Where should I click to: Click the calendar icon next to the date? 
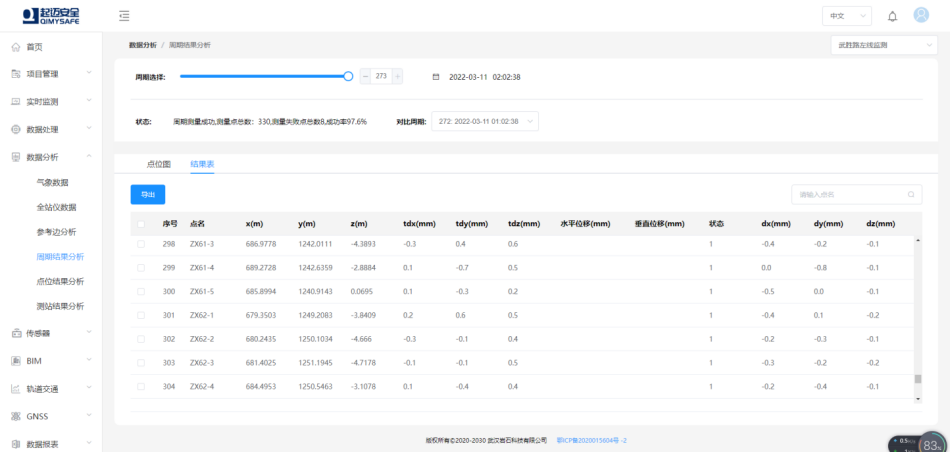(436, 77)
